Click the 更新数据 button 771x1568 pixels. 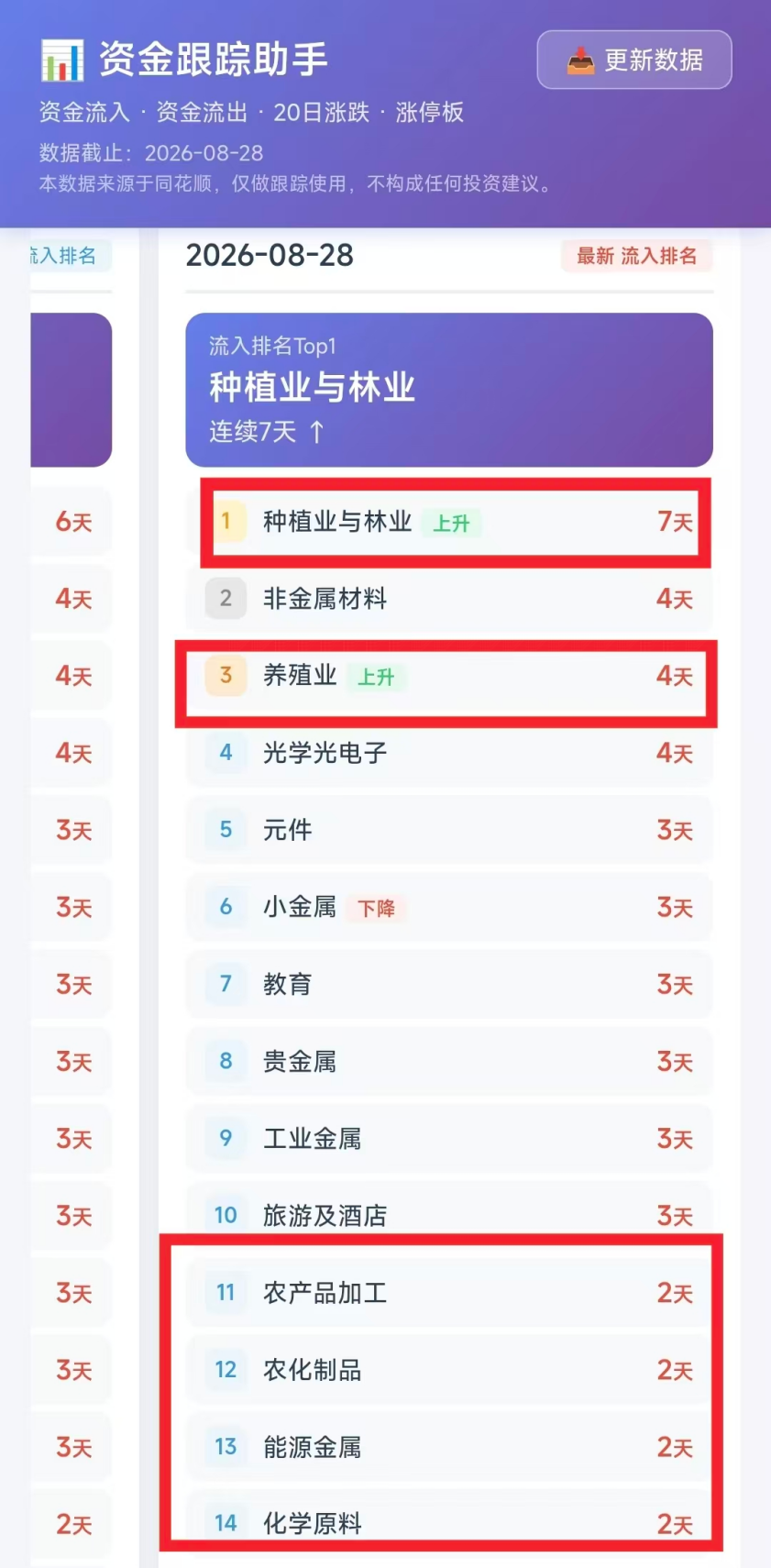pyautogui.click(x=634, y=60)
